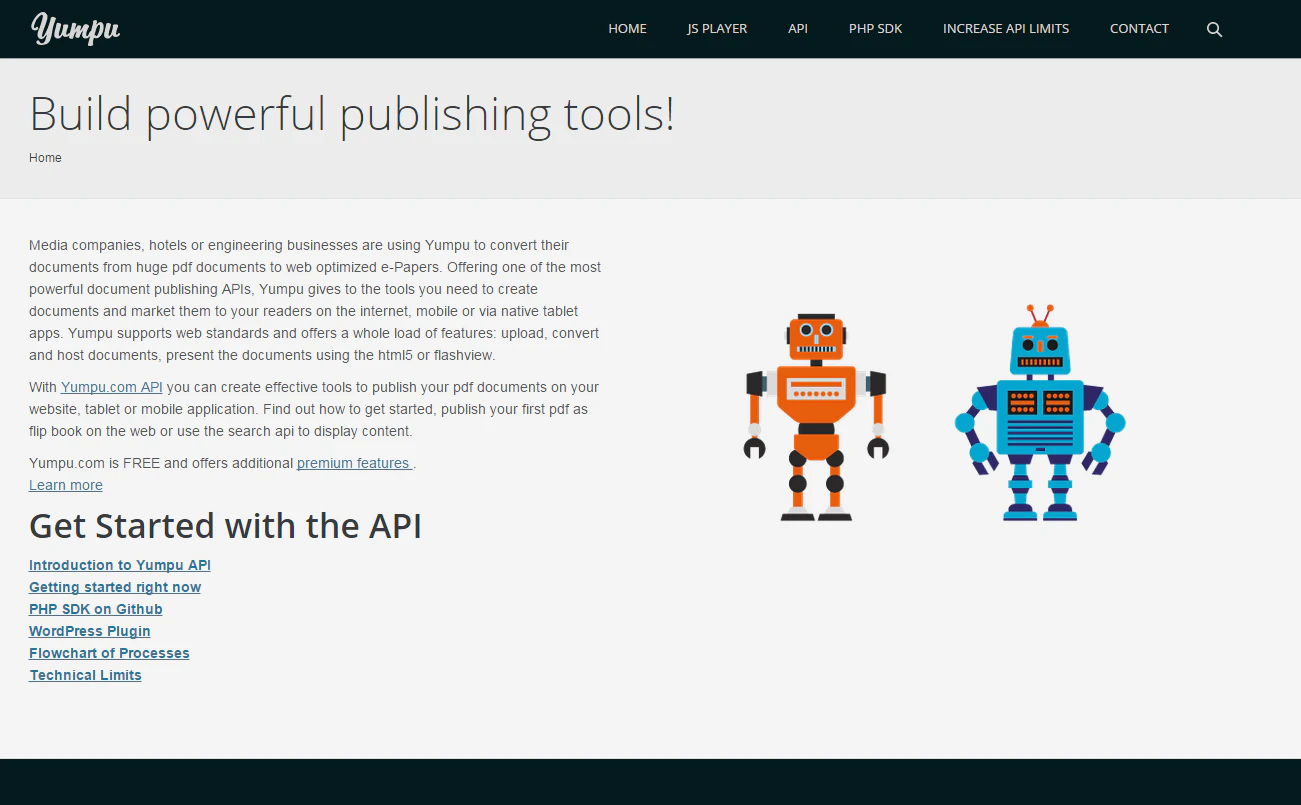This screenshot has height=805, width=1301.
Task: Go to the HOME menu item
Action: 627,29
